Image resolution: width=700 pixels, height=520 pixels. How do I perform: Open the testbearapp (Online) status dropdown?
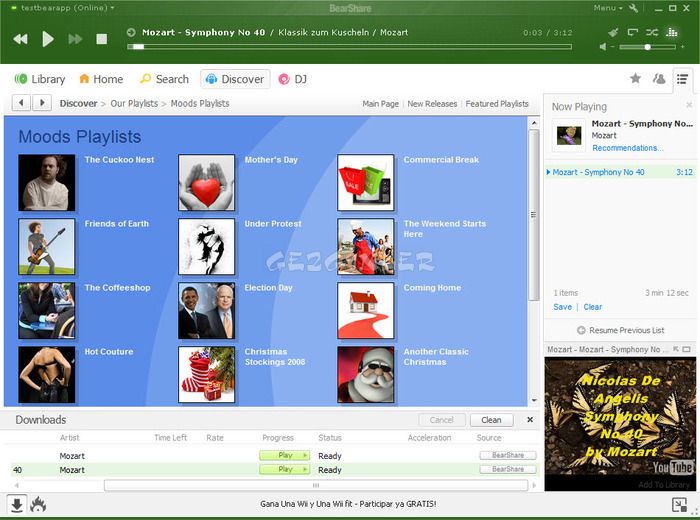pyautogui.click(x=67, y=8)
